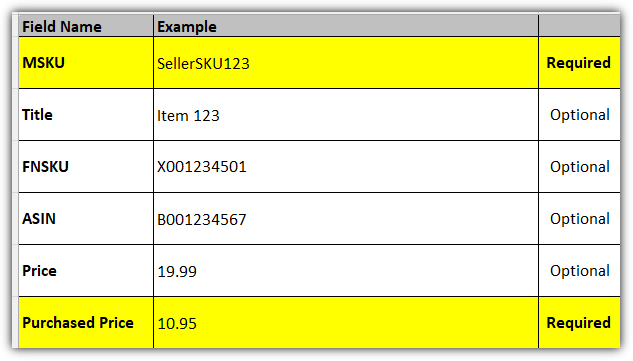Screen dimensions: 633x361
Task: Click the Item 123 example cell
Action: 346,115
